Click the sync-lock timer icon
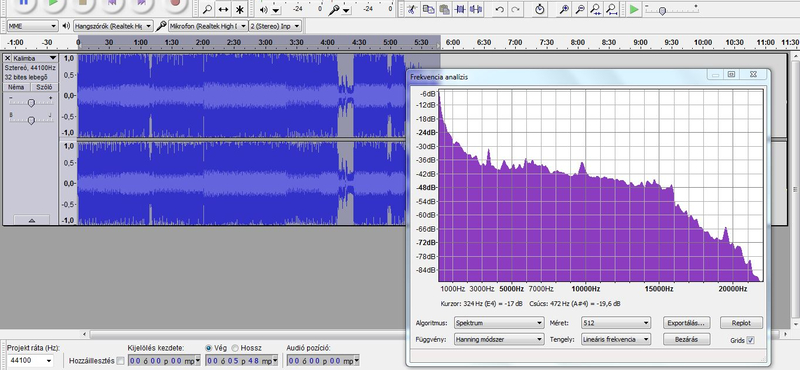Image resolution: width=800 pixels, height=370 pixels. 540,9
